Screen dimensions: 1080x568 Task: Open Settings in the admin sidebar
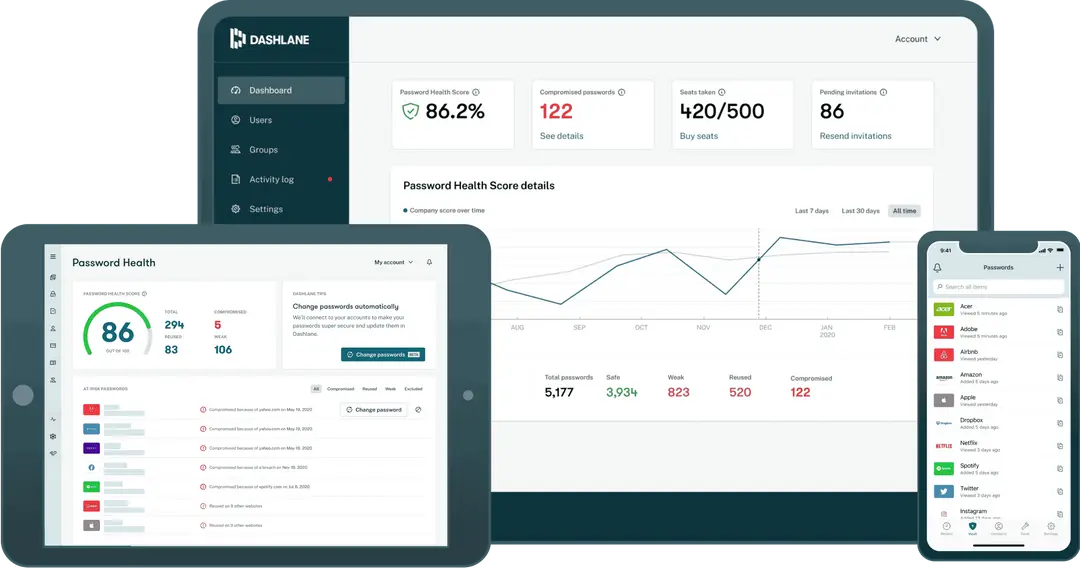[281, 209]
